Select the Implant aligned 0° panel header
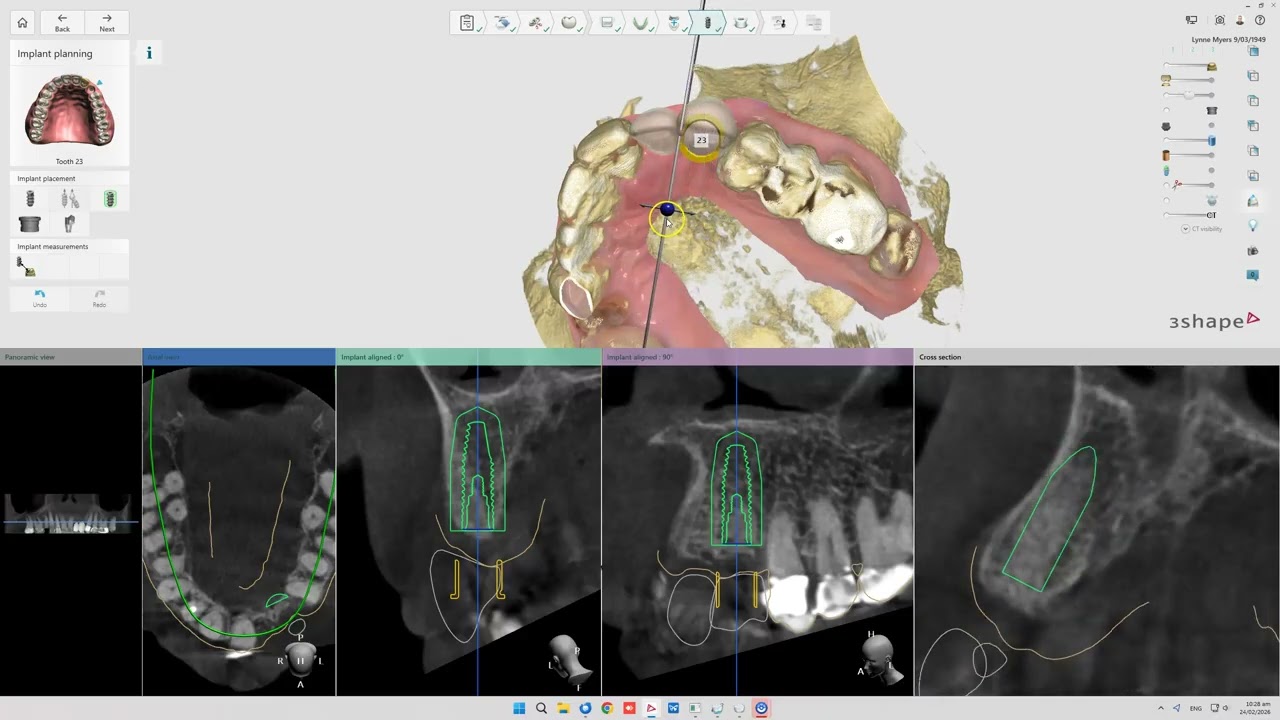The width and height of the screenshot is (1280, 720). 469,357
